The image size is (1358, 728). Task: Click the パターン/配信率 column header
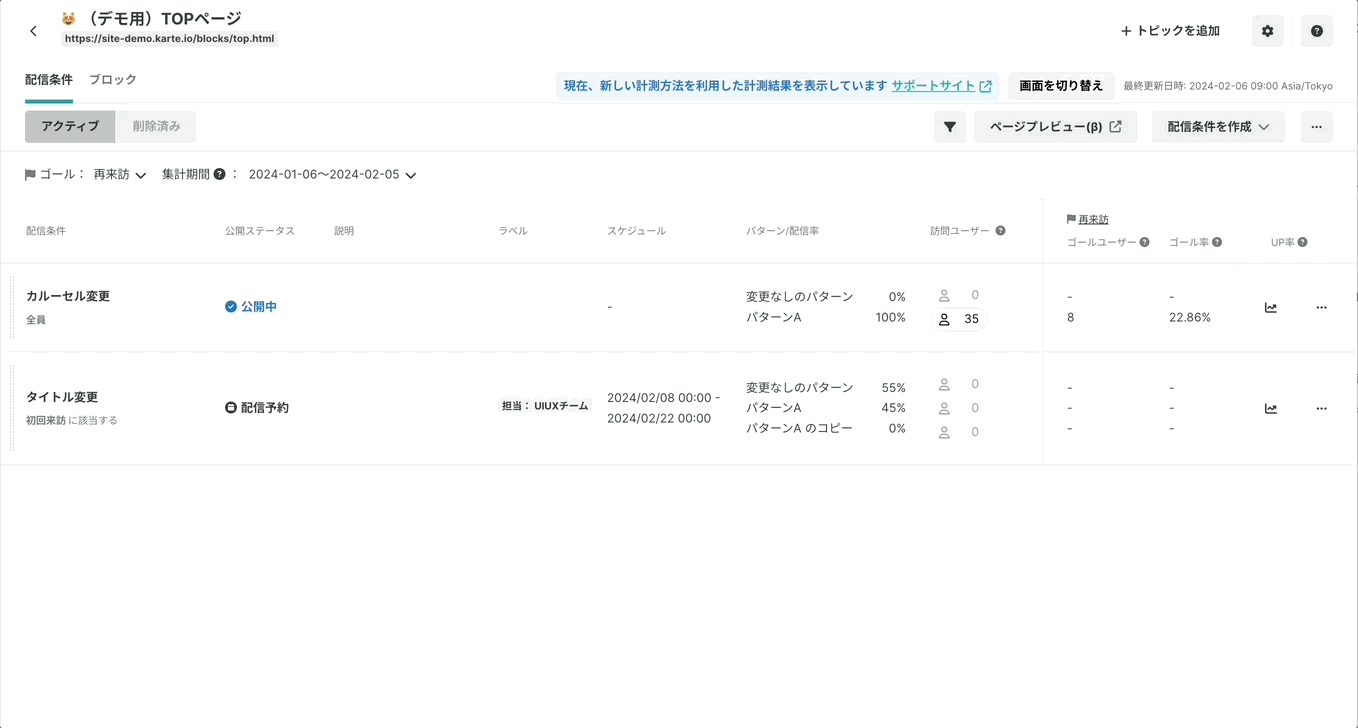pyautogui.click(x=782, y=231)
